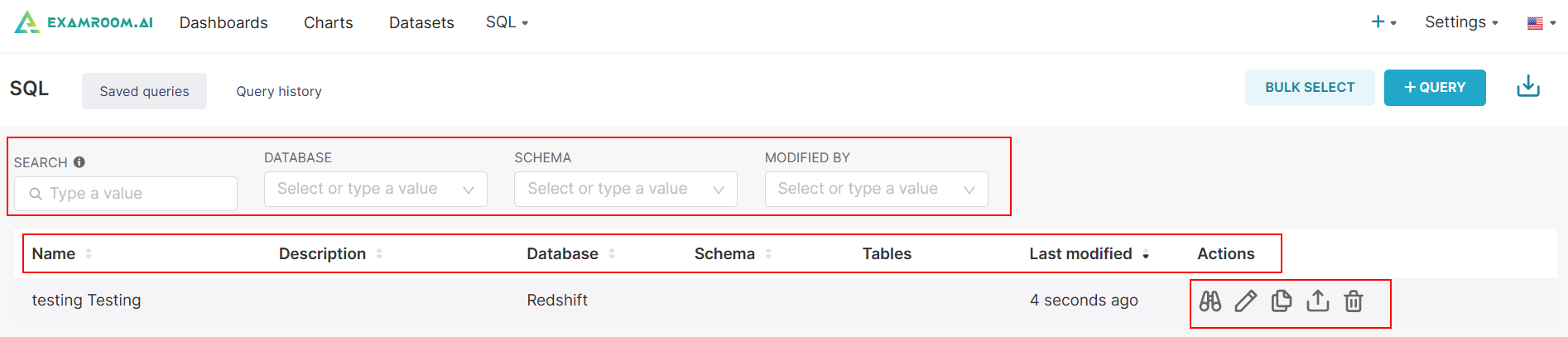Click the Bulk Select button

pos(1309,88)
